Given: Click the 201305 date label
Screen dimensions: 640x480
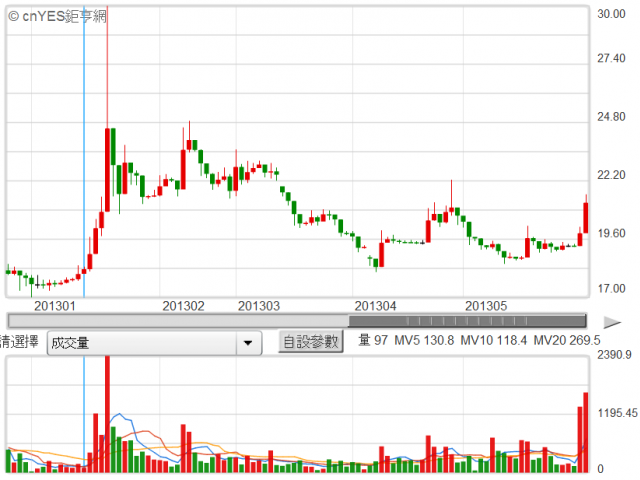Looking at the screenshot, I should [486, 306].
